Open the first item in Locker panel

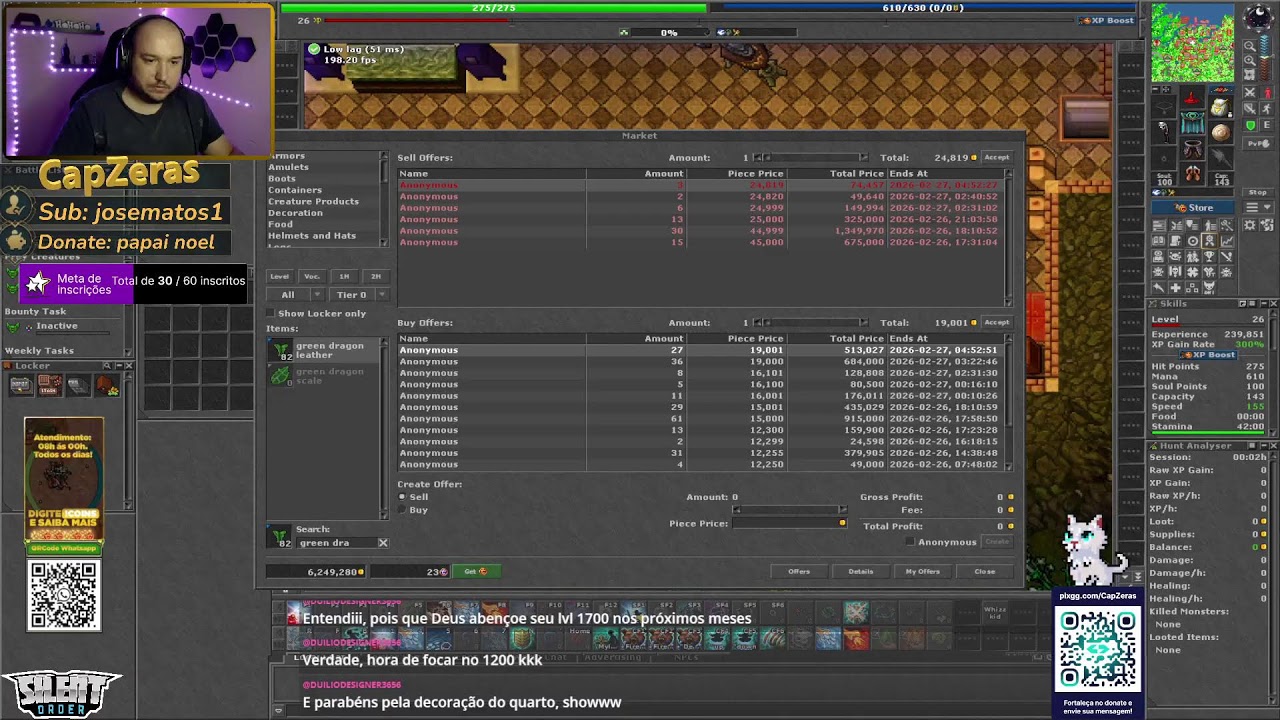(21, 385)
